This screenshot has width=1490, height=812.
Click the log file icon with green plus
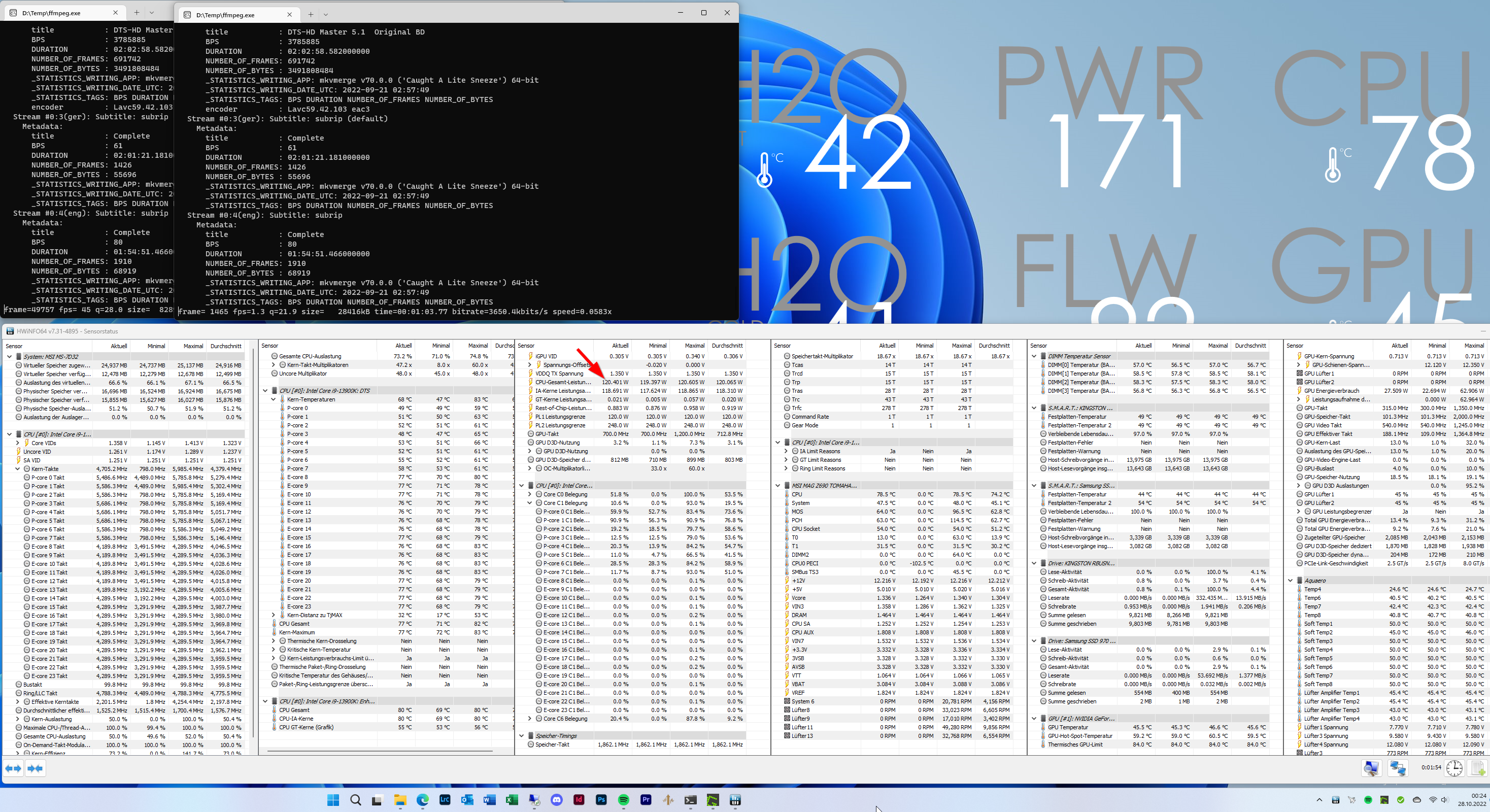coord(1478,768)
